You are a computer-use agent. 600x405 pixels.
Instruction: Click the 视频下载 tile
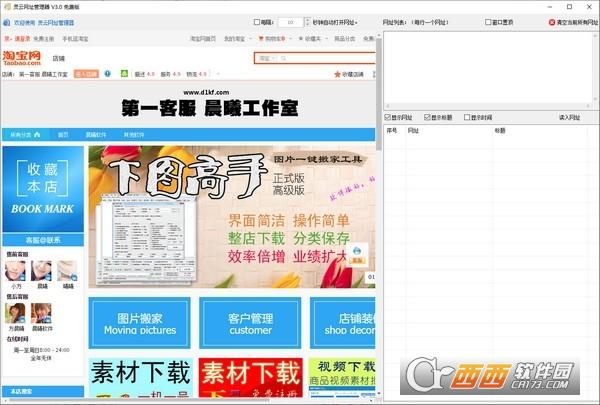pyautogui.click(x=342, y=377)
